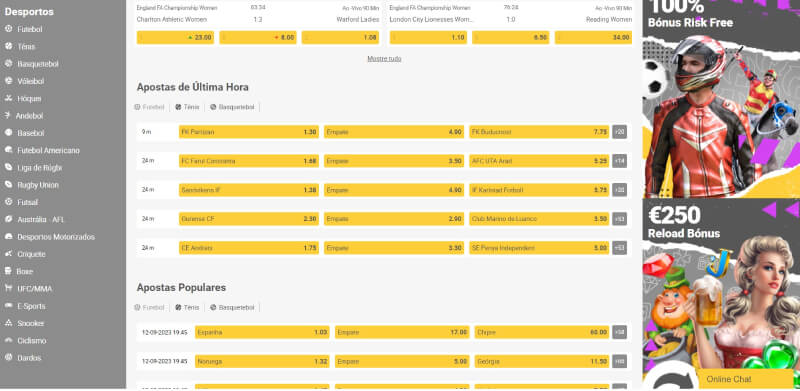Bet on FC Farul Constanta at 1.68
This screenshot has height=391, width=800.
pos(248,161)
